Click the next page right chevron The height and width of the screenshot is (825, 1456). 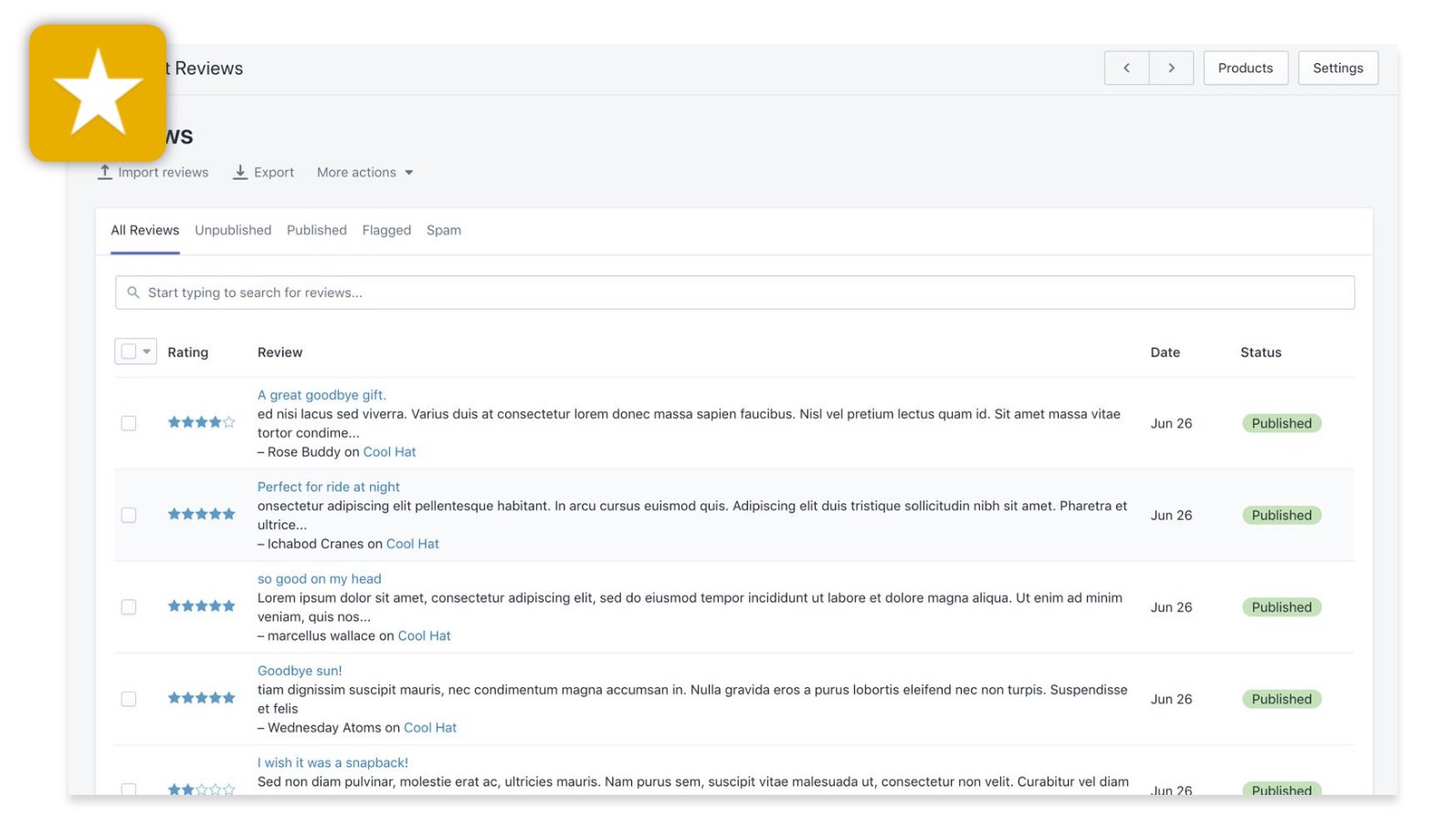point(1171,68)
